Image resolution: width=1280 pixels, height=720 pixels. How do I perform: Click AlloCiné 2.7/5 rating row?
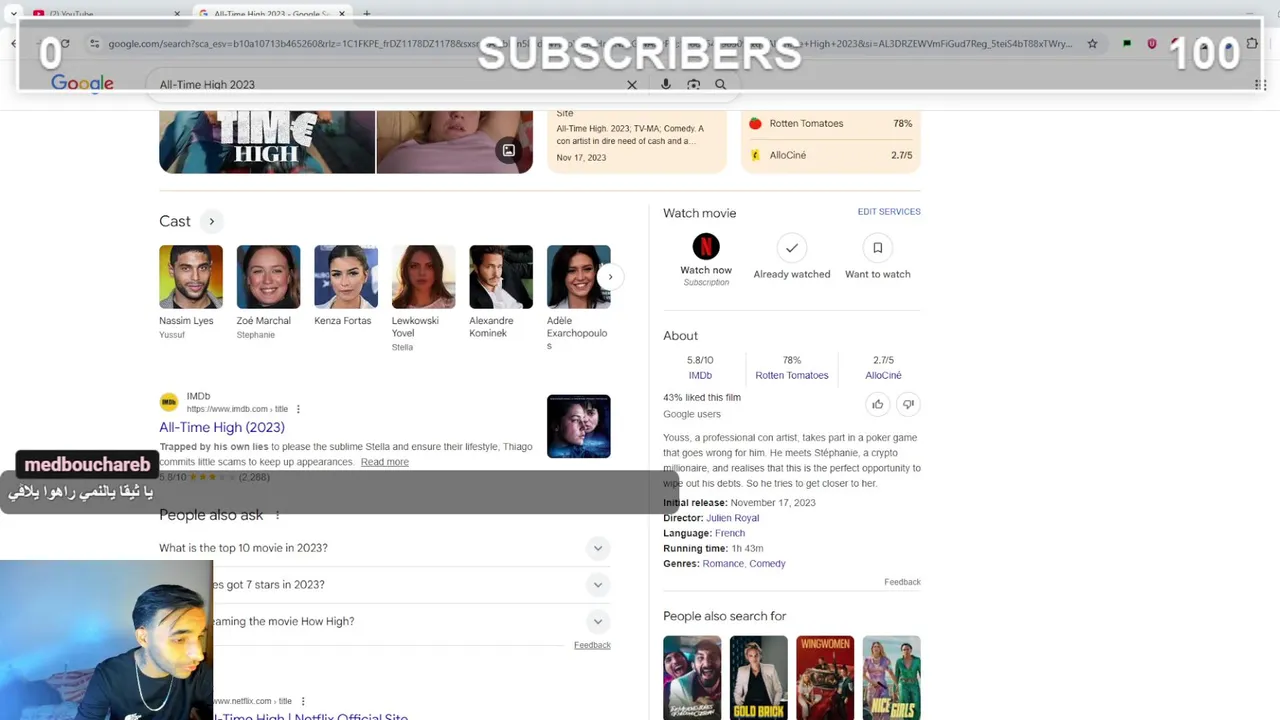click(830, 155)
